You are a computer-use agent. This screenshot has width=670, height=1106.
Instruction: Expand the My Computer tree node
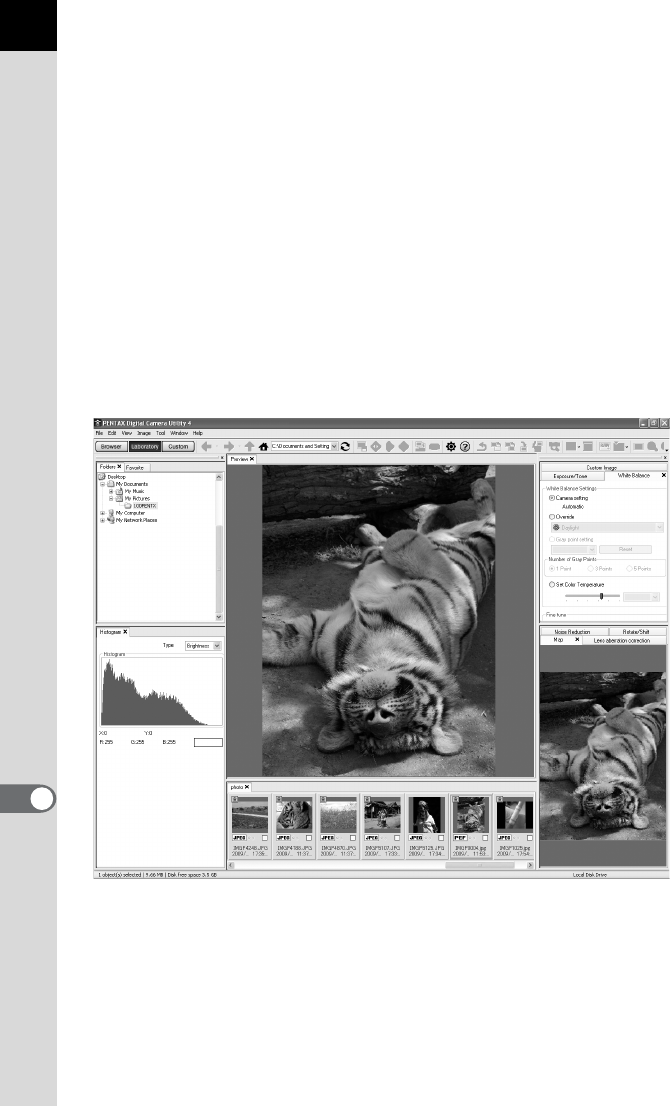[102, 514]
